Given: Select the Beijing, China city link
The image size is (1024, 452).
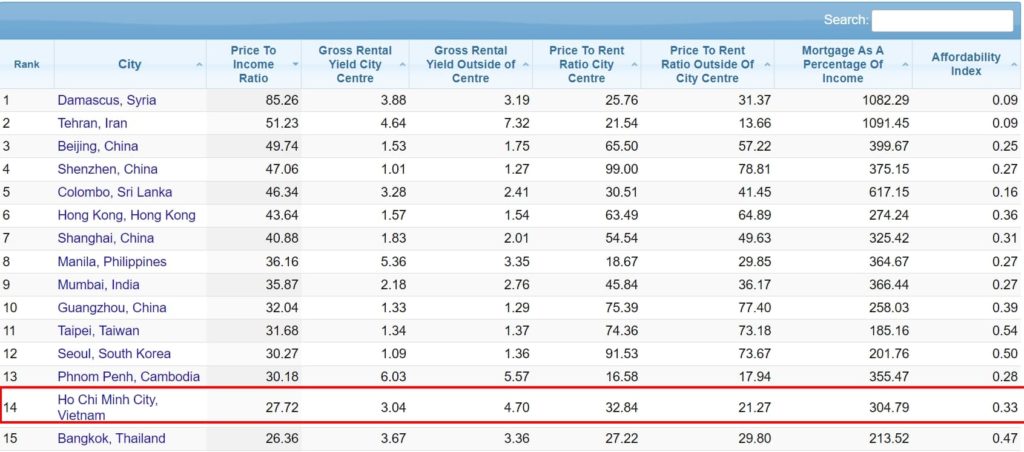Looking at the screenshot, I should [98, 146].
